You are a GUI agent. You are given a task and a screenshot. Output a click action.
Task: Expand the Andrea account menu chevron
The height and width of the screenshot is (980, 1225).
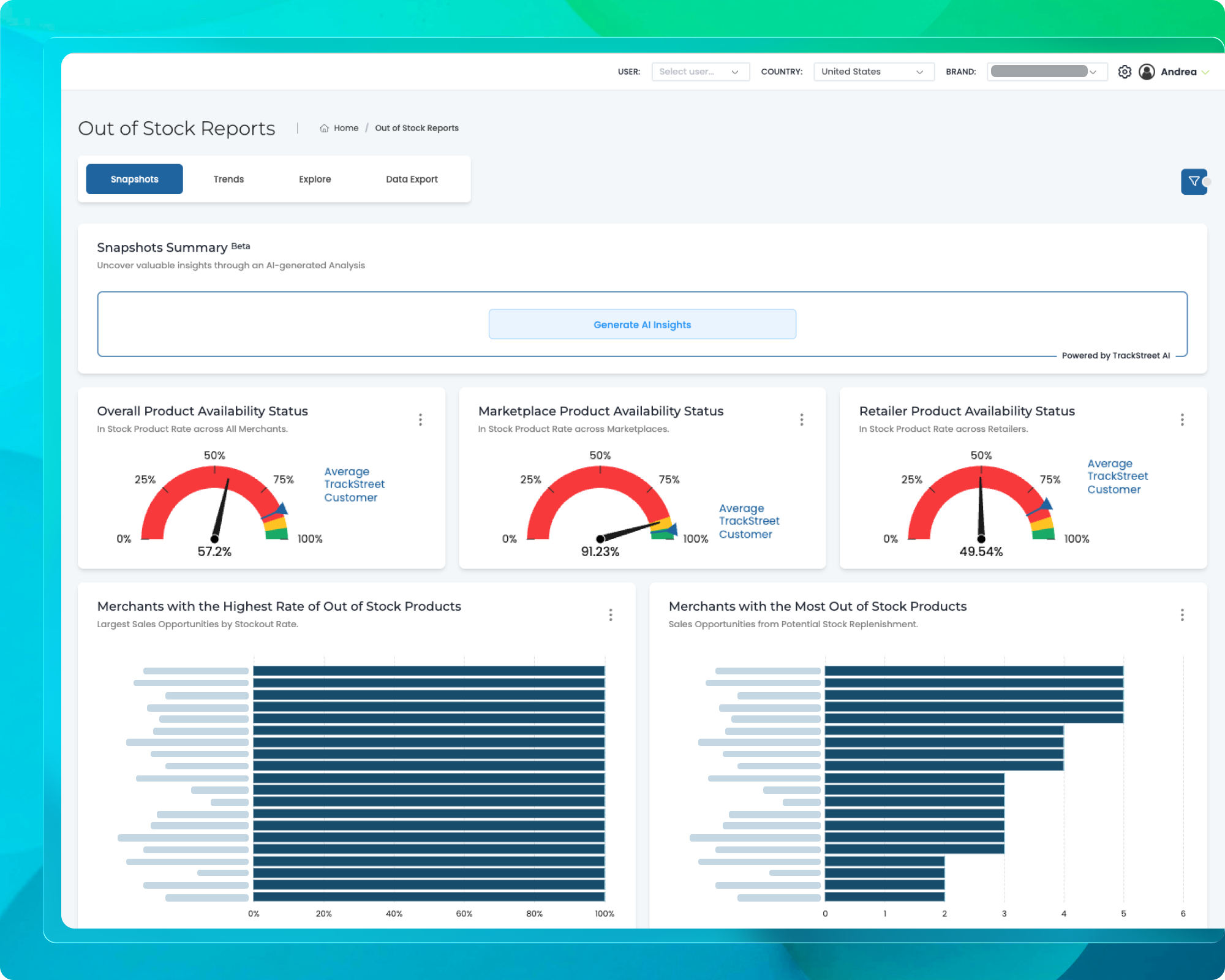(1205, 72)
